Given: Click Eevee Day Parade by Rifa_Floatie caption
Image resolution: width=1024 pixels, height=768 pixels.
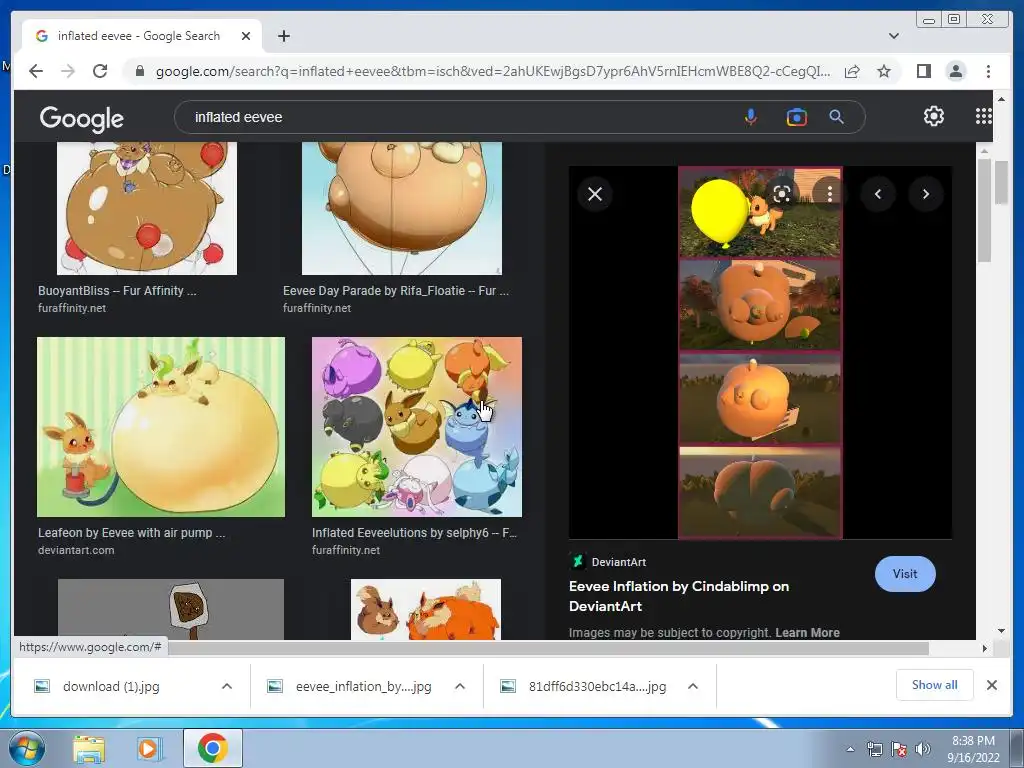Looking at the screenshot, I should tap(396, 291).
